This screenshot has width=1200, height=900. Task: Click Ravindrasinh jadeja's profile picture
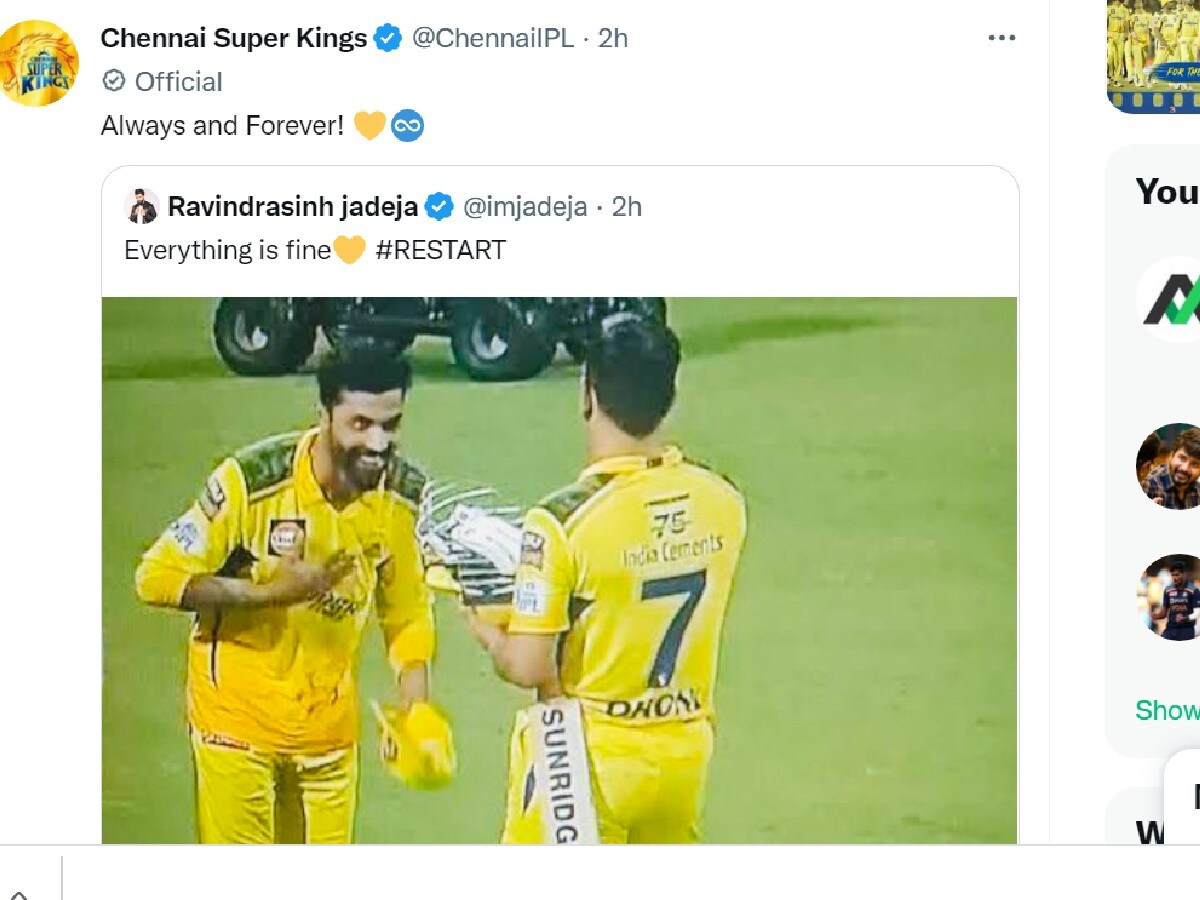point(142,207)
